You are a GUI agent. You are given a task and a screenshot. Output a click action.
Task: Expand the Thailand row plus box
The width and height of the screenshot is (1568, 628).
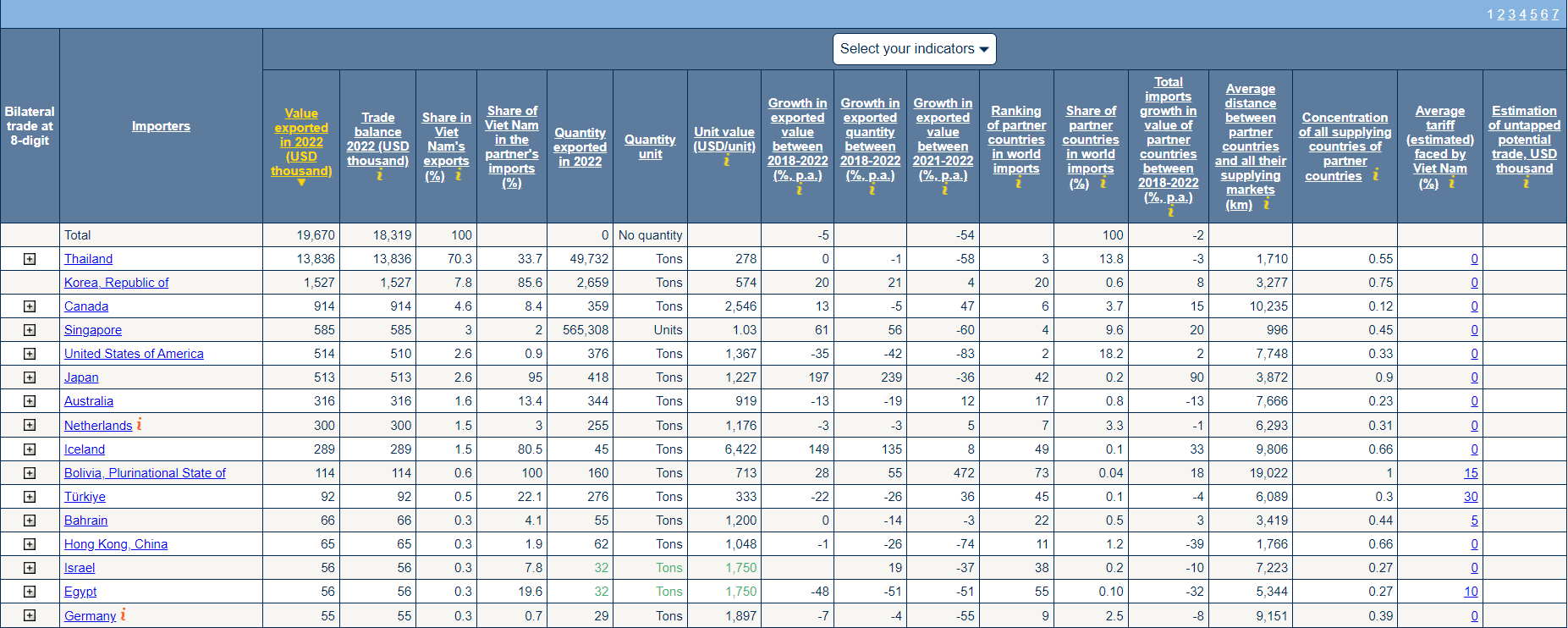point(30,259)
